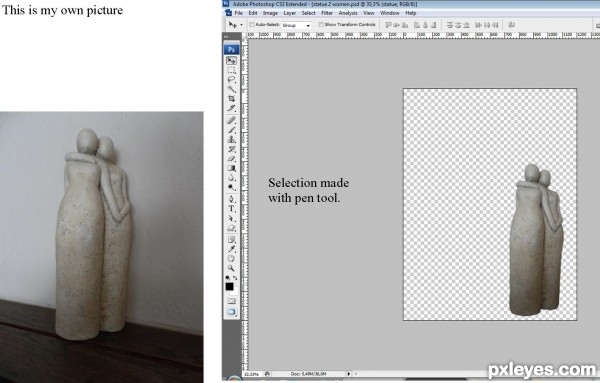
Task: Select the Shape tool
Action: (x=232, y=228)
